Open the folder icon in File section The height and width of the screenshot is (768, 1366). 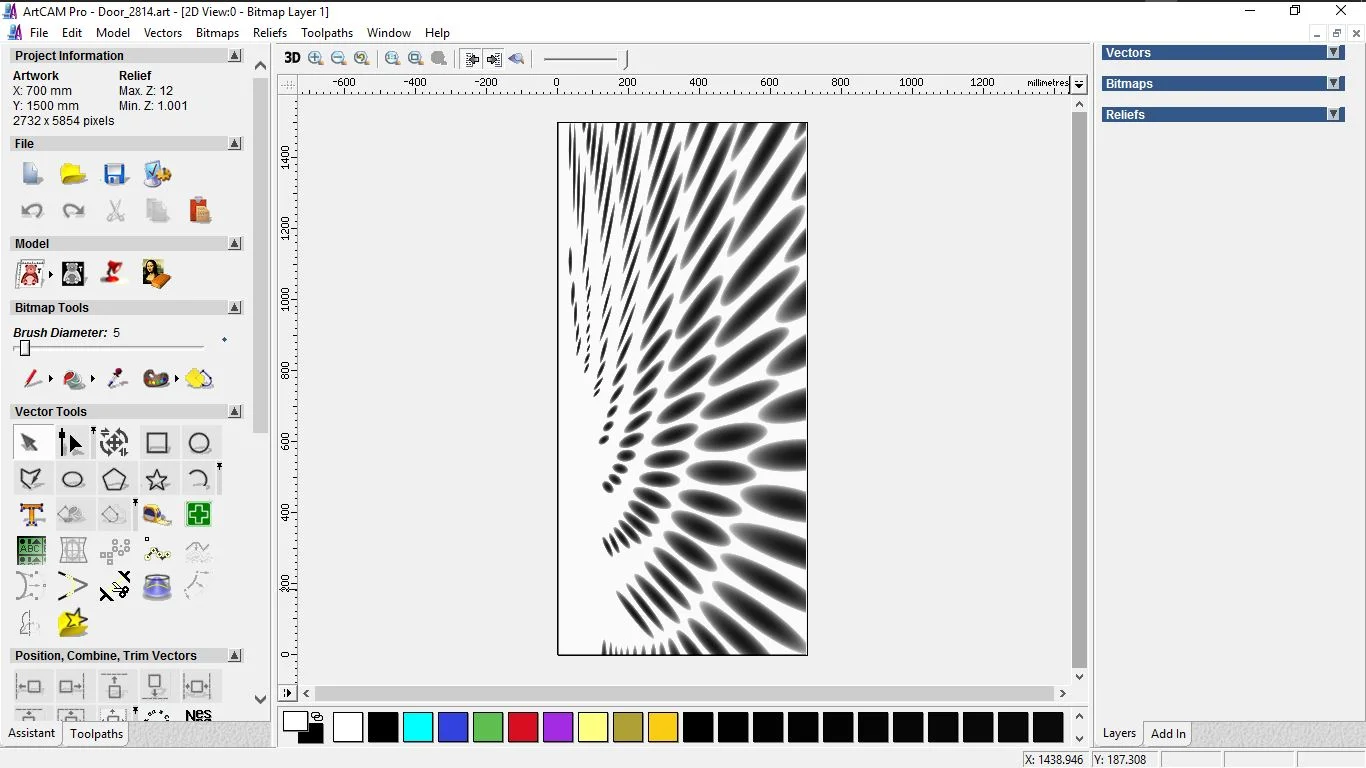click(x=73, y=174)
